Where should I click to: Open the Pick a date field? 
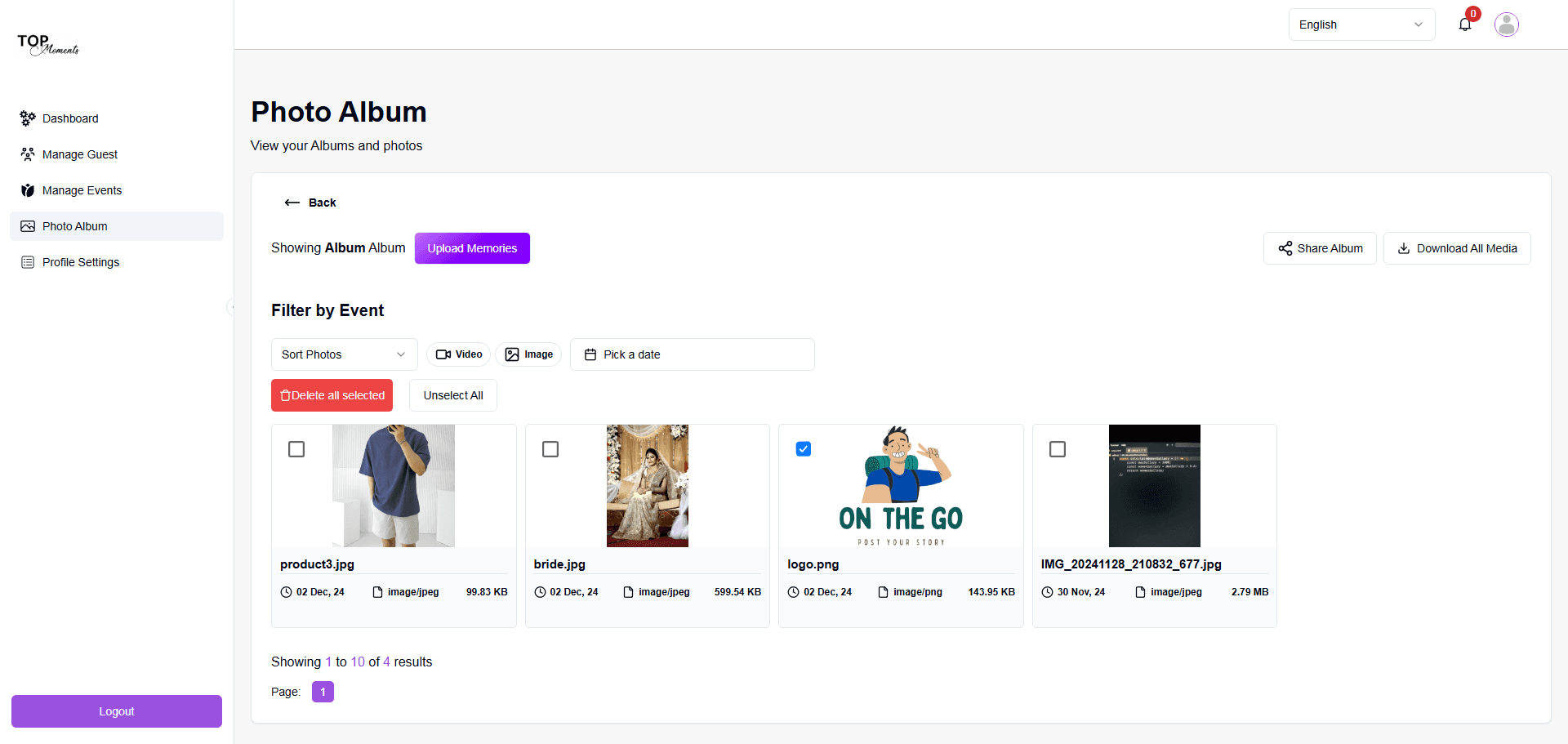click(x=693, y=354)
